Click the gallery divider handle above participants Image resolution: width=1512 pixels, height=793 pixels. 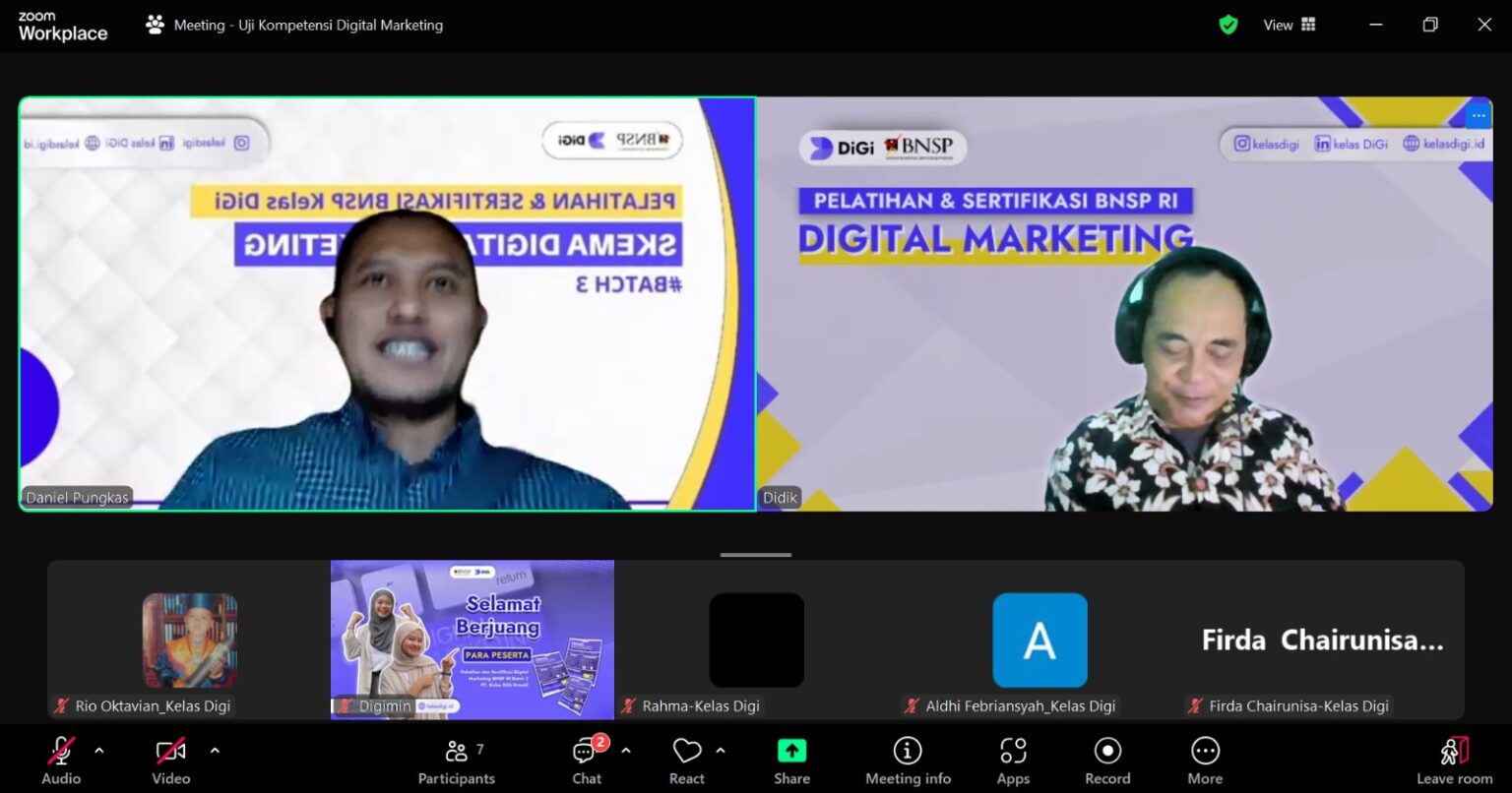coord(756,555)
